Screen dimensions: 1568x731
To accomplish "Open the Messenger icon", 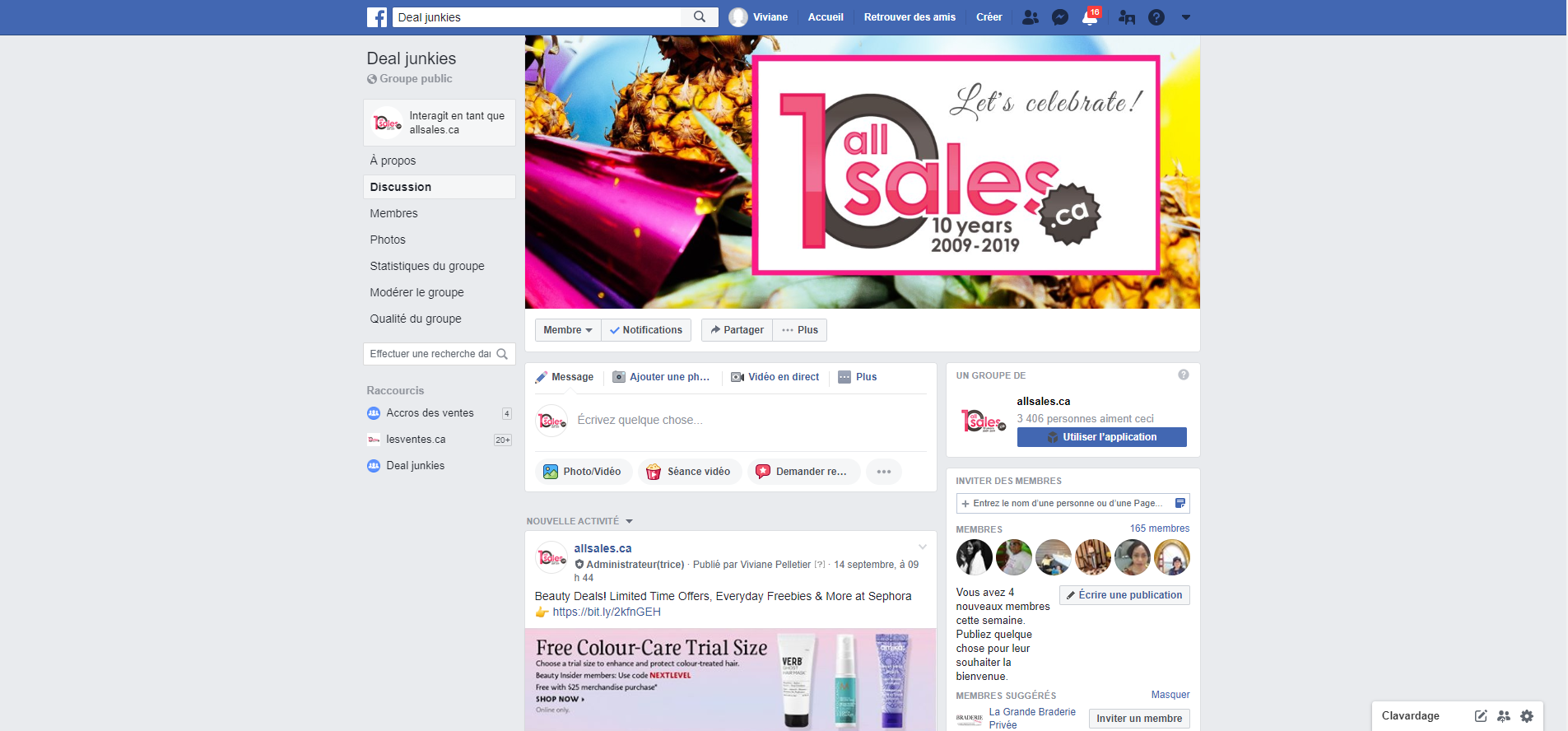I will pos(1060,17).
